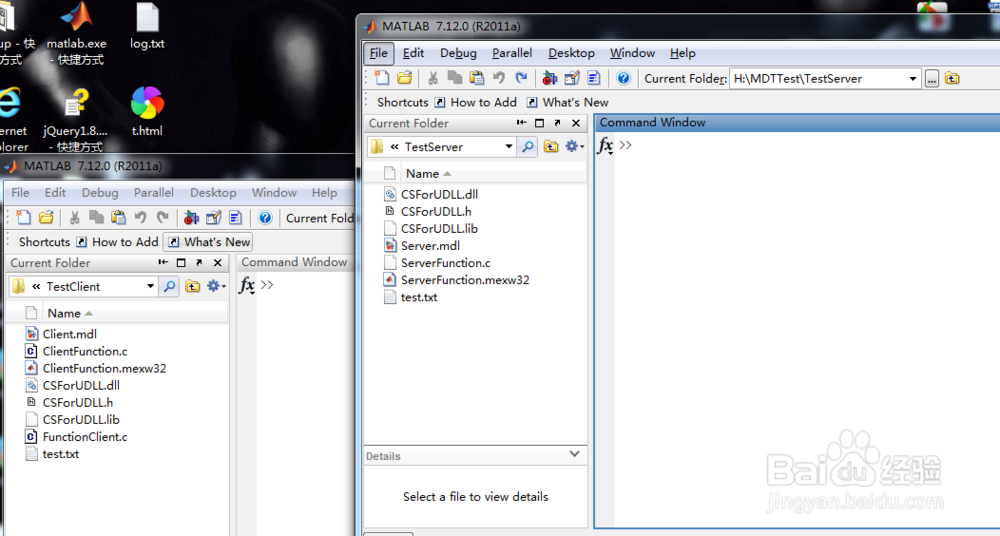This screenshot has width=1000, height=536.
Task: Open Desktop menu in front MATLAB window
Action: 571,53
